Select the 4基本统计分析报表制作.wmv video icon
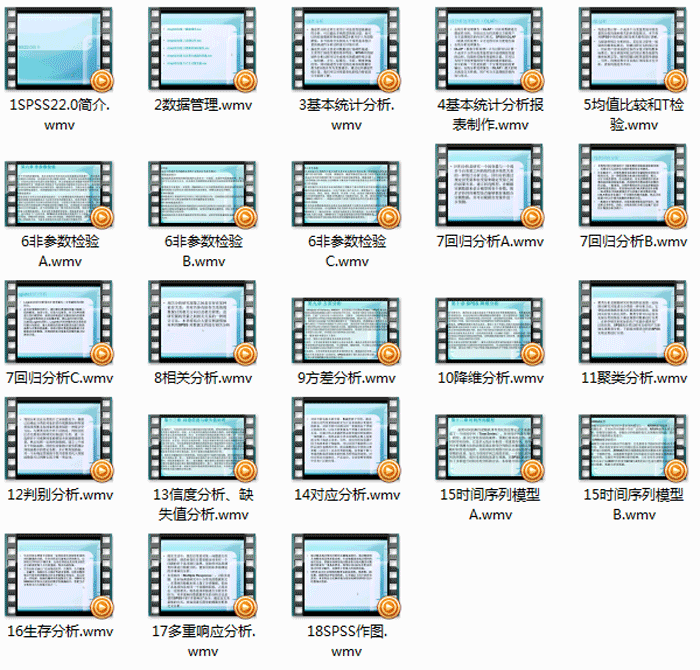 point(490,49)
